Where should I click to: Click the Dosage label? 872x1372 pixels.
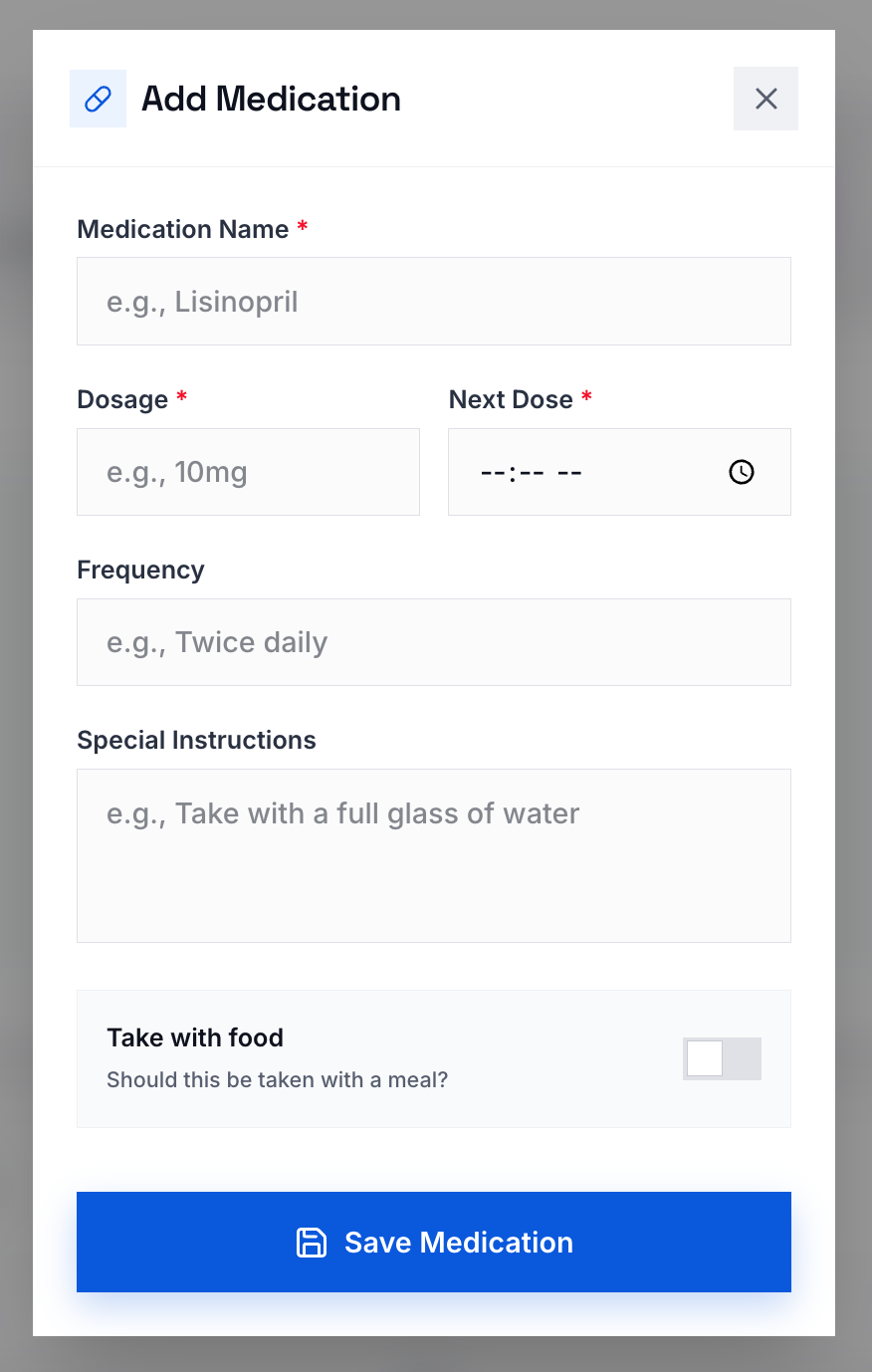(122, 399)
